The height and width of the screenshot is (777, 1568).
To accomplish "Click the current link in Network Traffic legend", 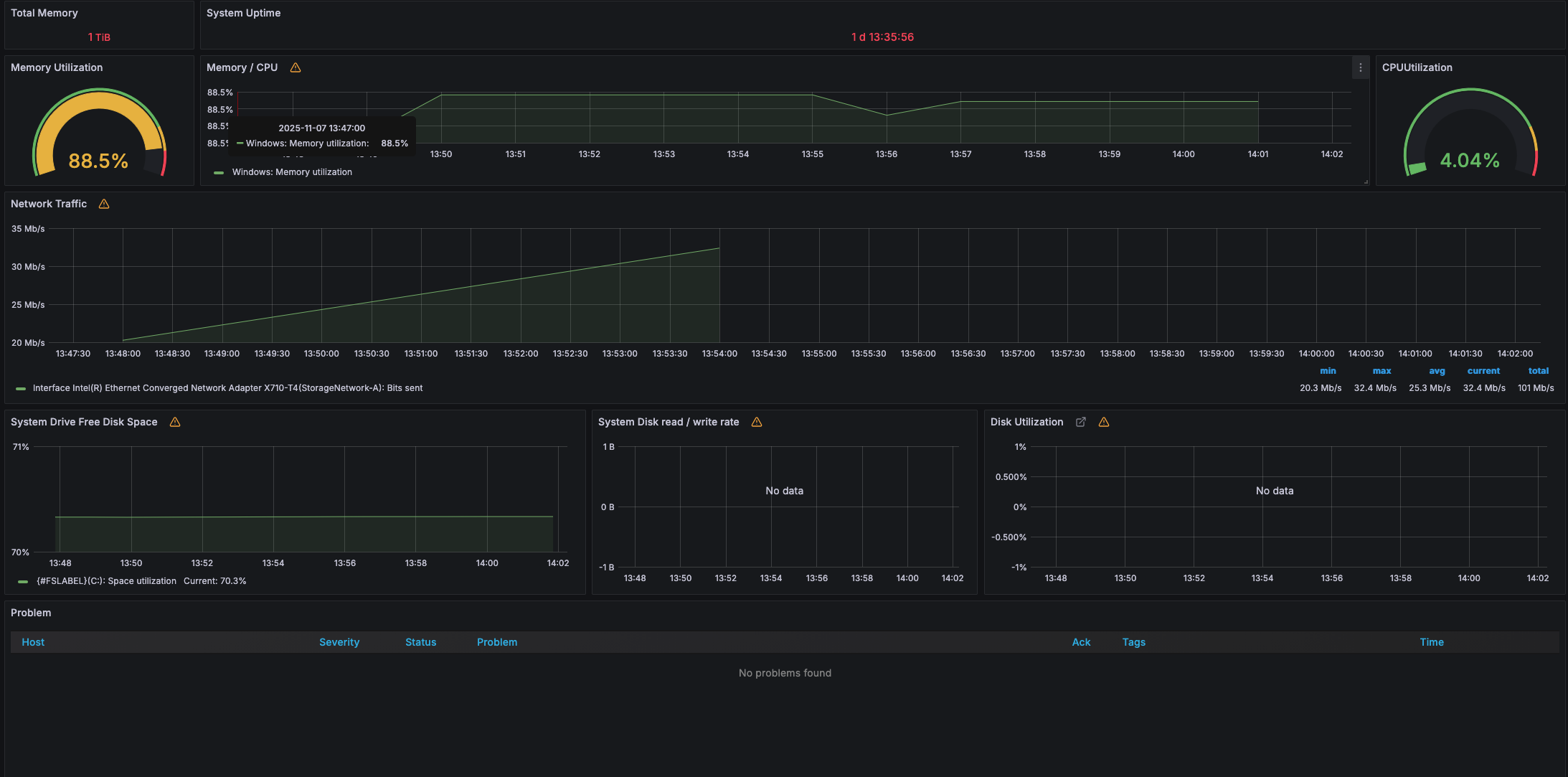I will [x=1483, y=370].
